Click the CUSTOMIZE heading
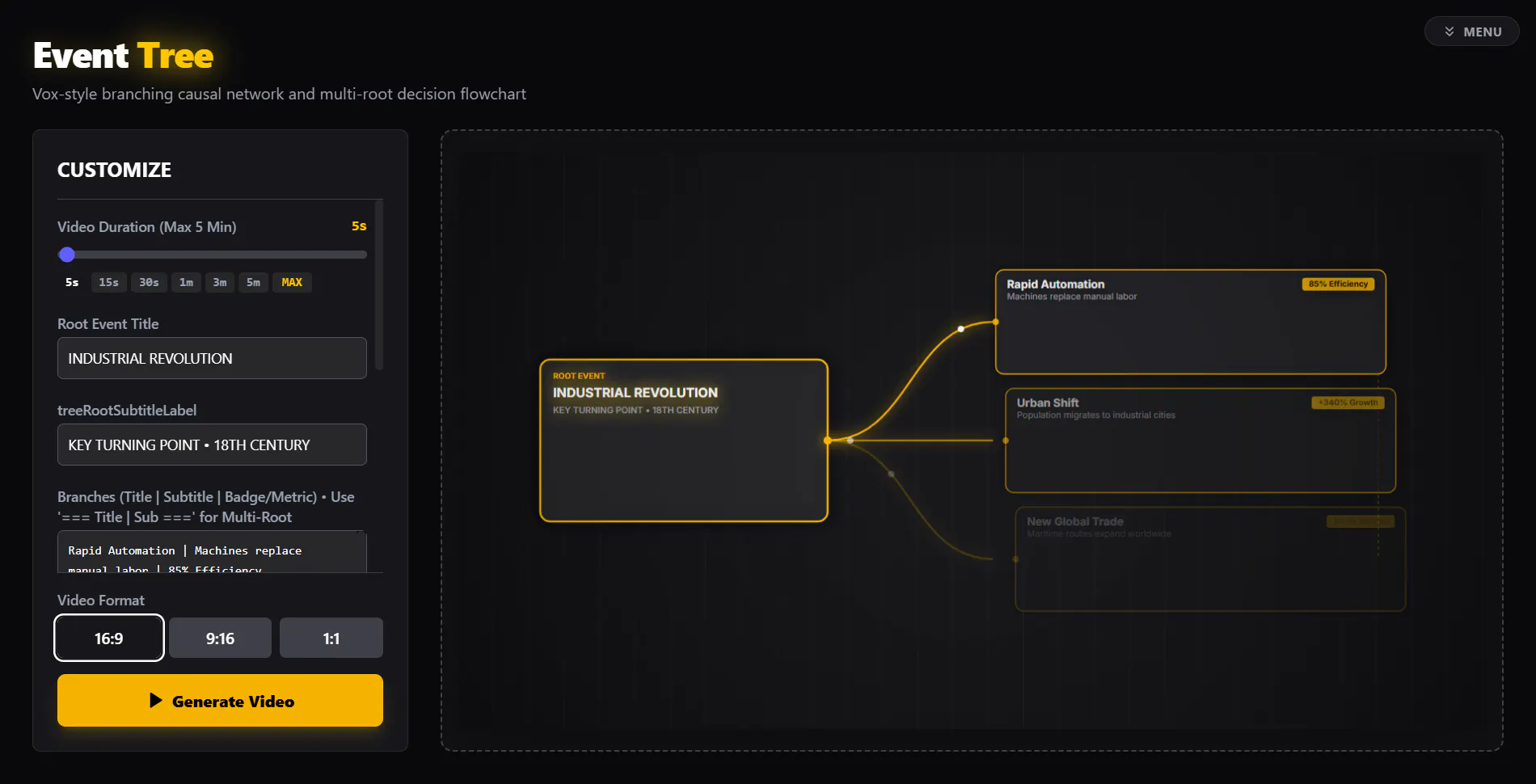The image size is (1536, 784). 114,170
